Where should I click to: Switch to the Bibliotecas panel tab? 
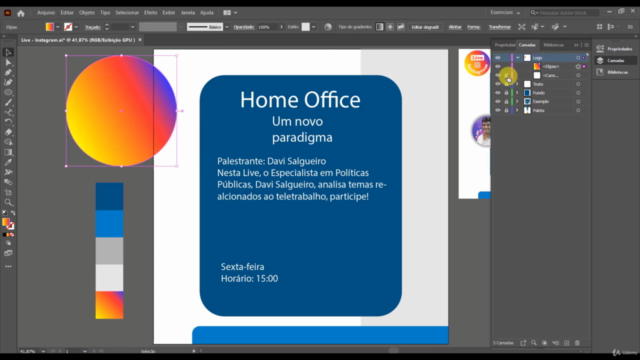tap(553, 45)
